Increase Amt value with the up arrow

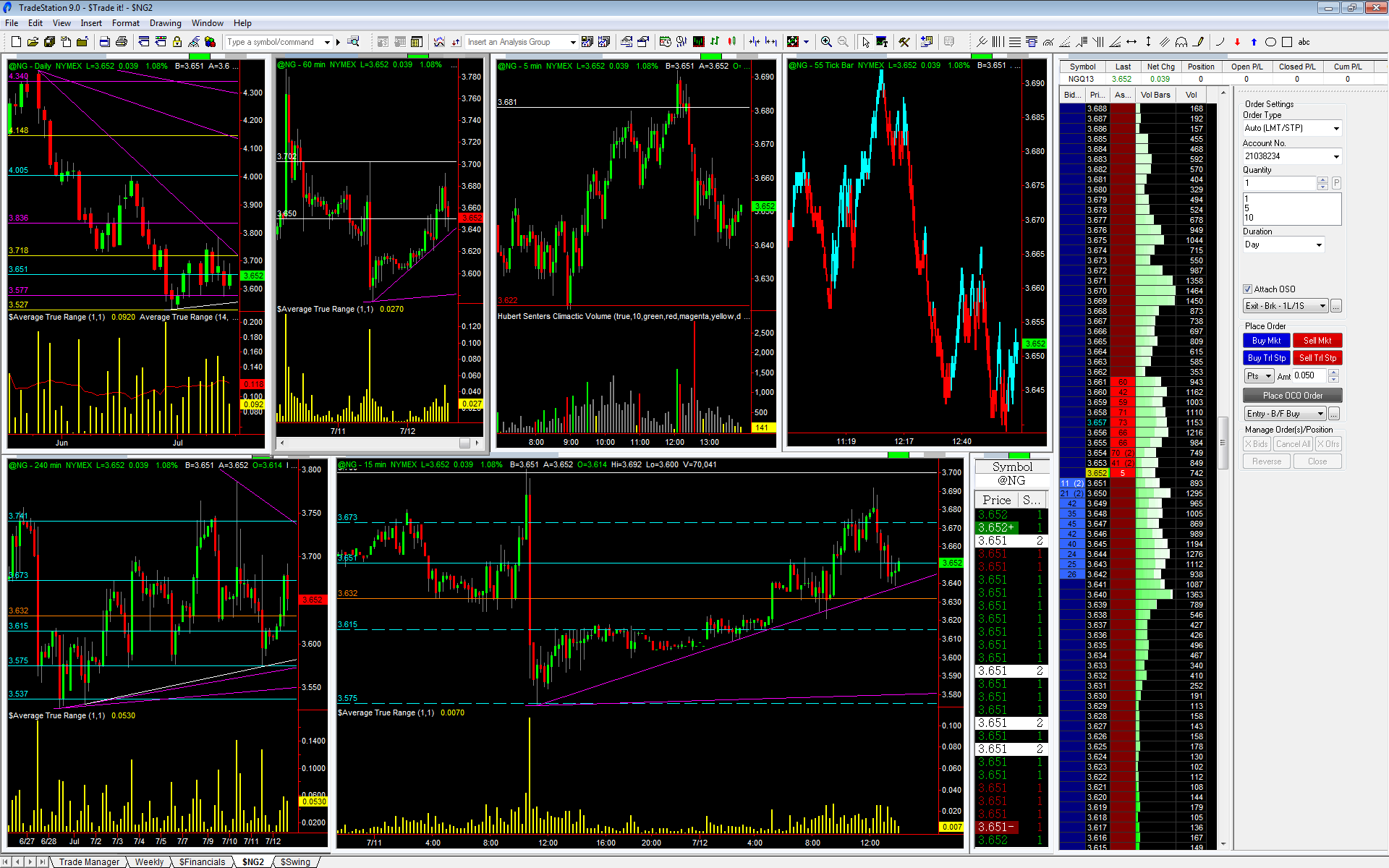[x=1334, y=373]
